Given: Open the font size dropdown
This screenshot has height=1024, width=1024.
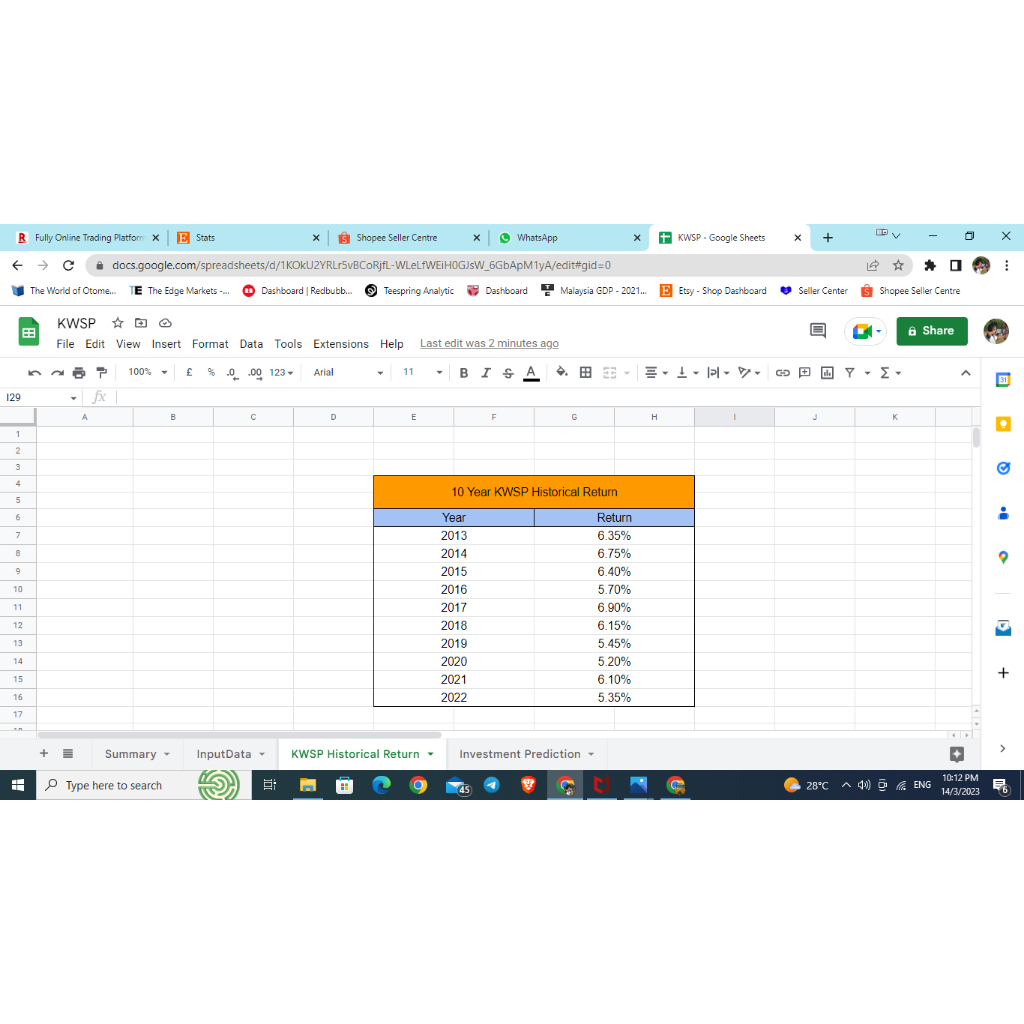Looking at the screenshot, I should pyautogui.click(x=422, y=373).
